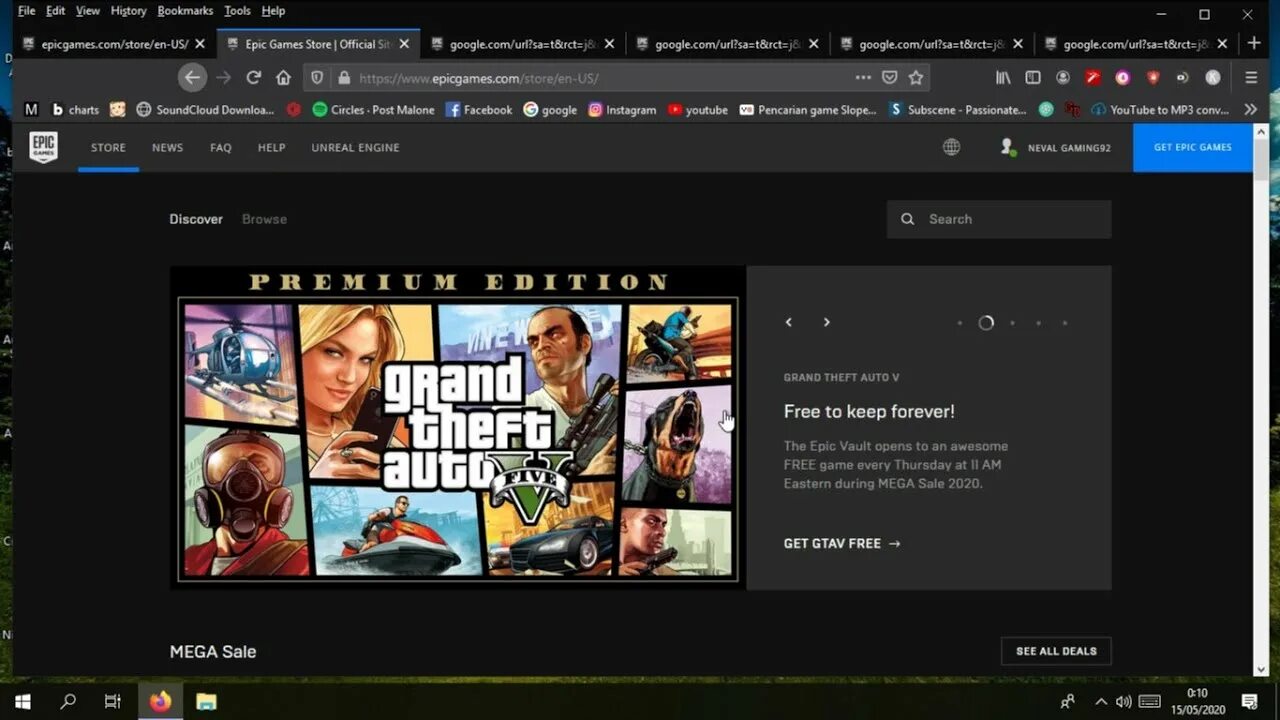Show previous carousel slide arrow

(x=788, y=322)
